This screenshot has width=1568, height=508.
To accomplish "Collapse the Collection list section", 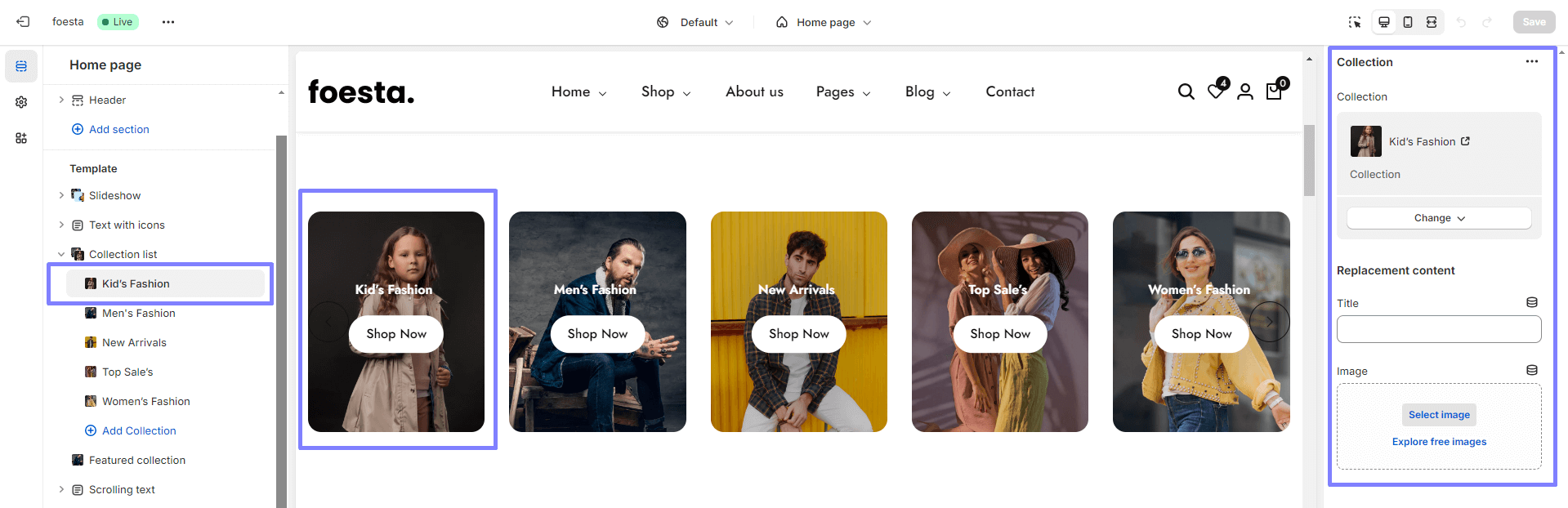I will point(61,254).
